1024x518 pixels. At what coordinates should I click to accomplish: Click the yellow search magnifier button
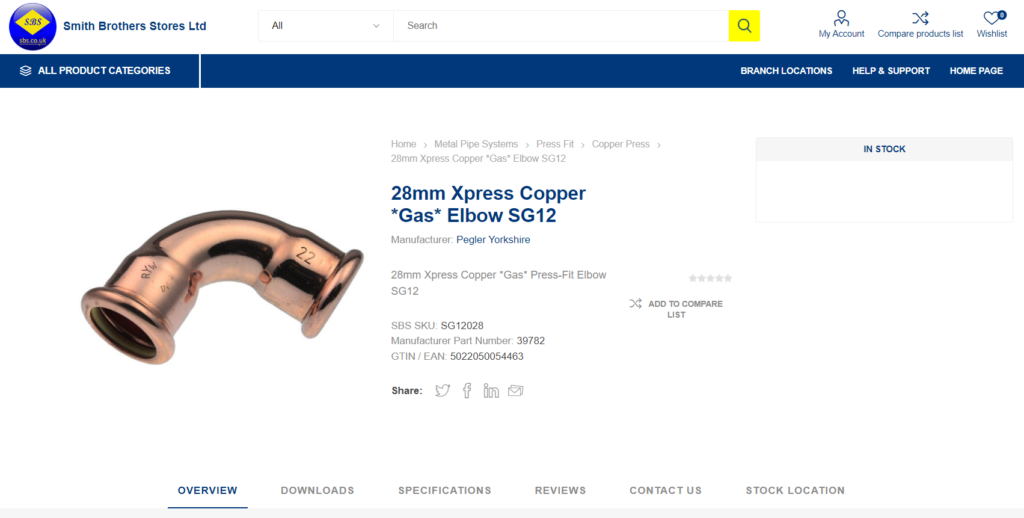744,26
